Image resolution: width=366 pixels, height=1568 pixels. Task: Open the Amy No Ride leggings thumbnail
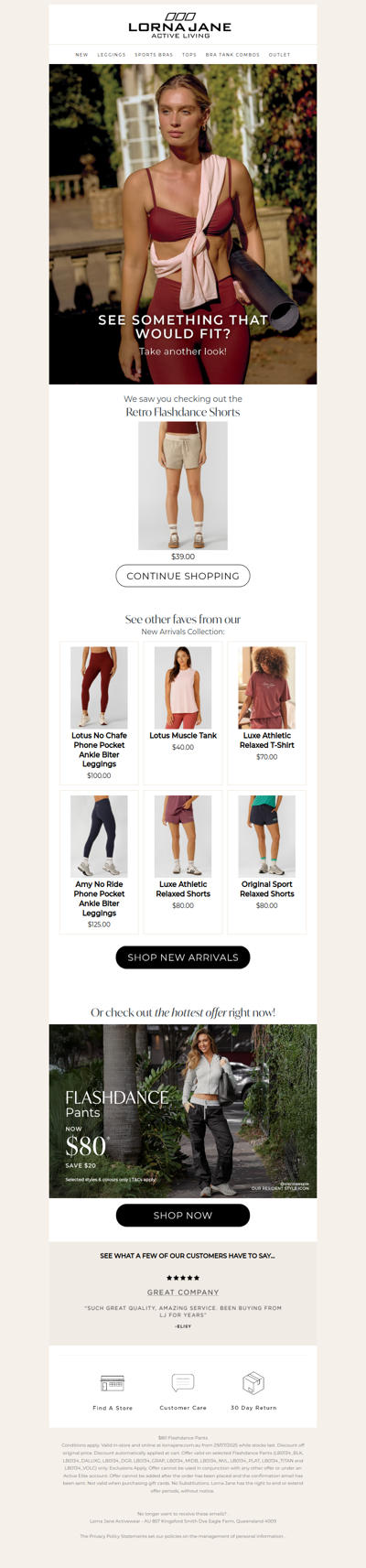[99, 837]
